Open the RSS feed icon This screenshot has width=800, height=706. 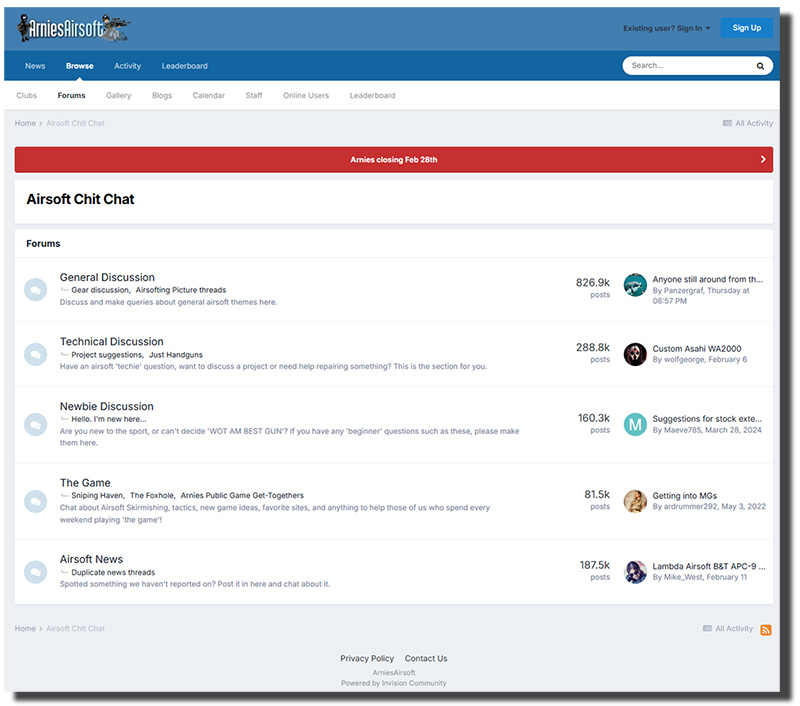(766, 629)
